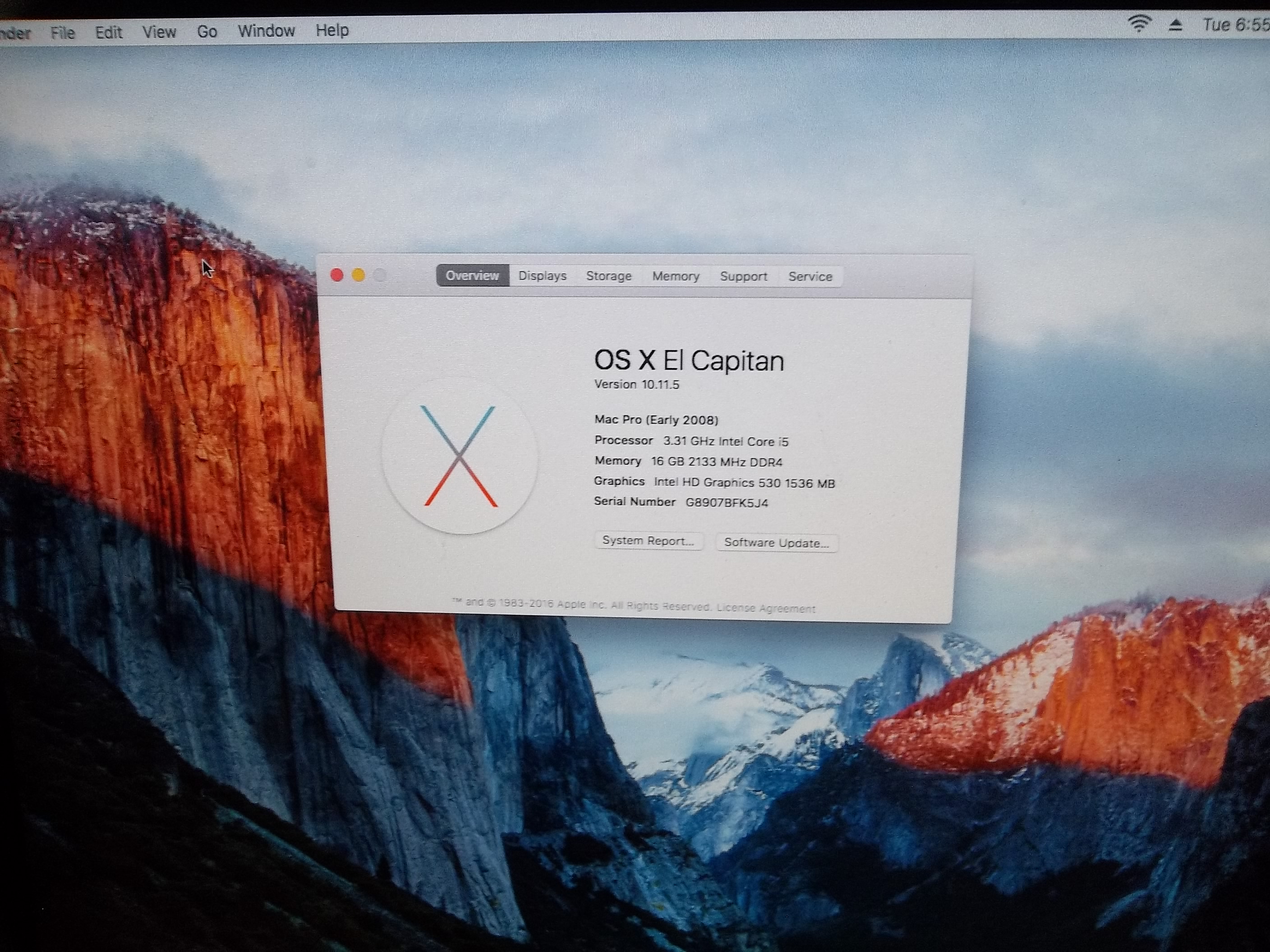
Task: Open the File menu
Action: 63,33
